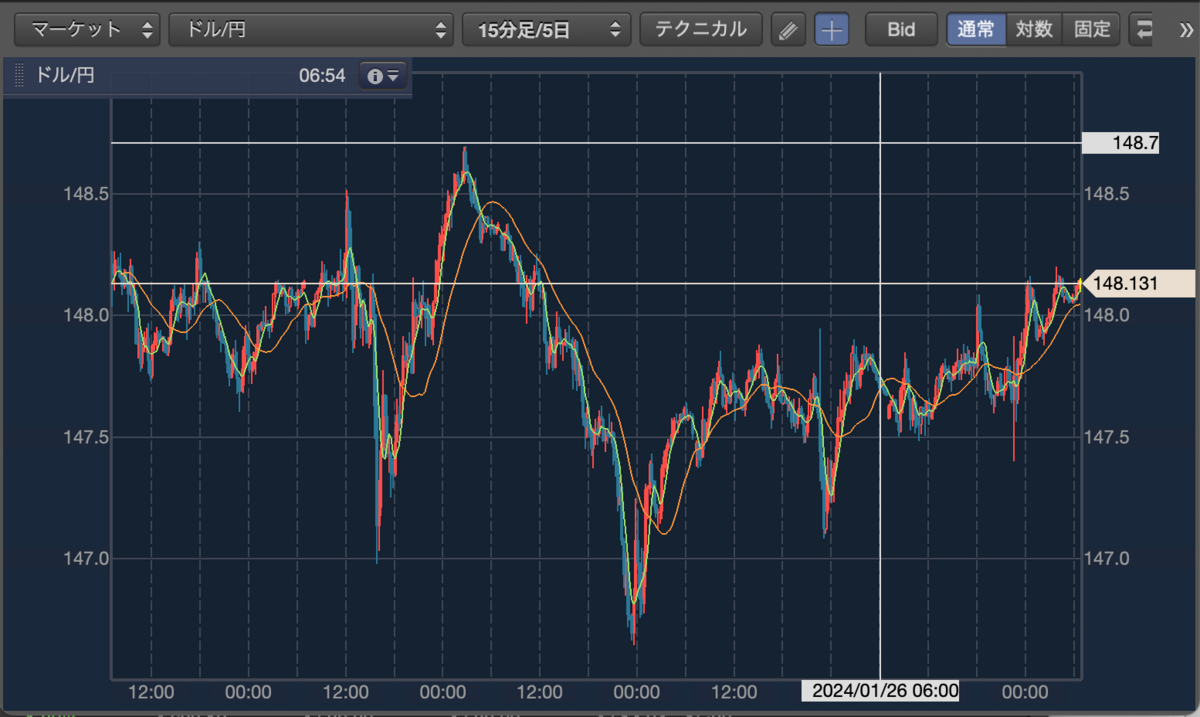Open the 15分足/5日 timeframe dropdown
Viewport: 1200px width, 717px height.
coord(546,29)
